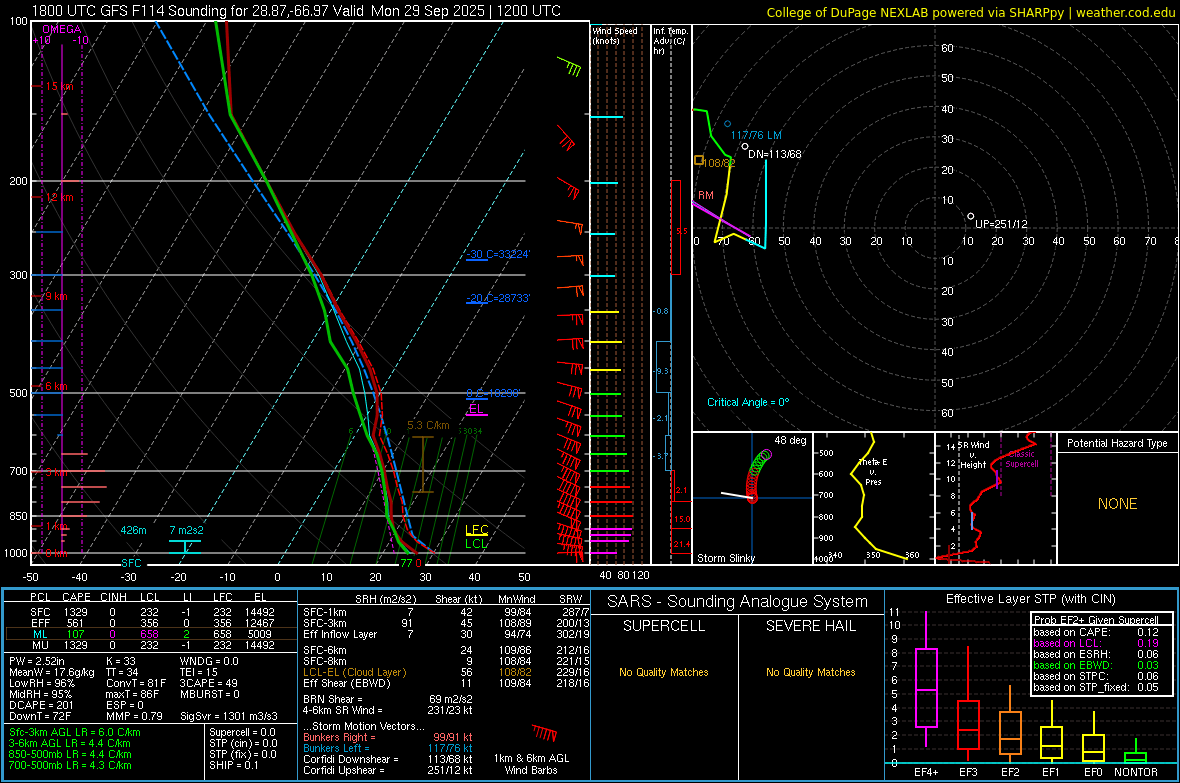The width and height of the screenshot is (1180, 783).
Task: Click the Classic Supercell magenta label
Action: coord(1021,459)
